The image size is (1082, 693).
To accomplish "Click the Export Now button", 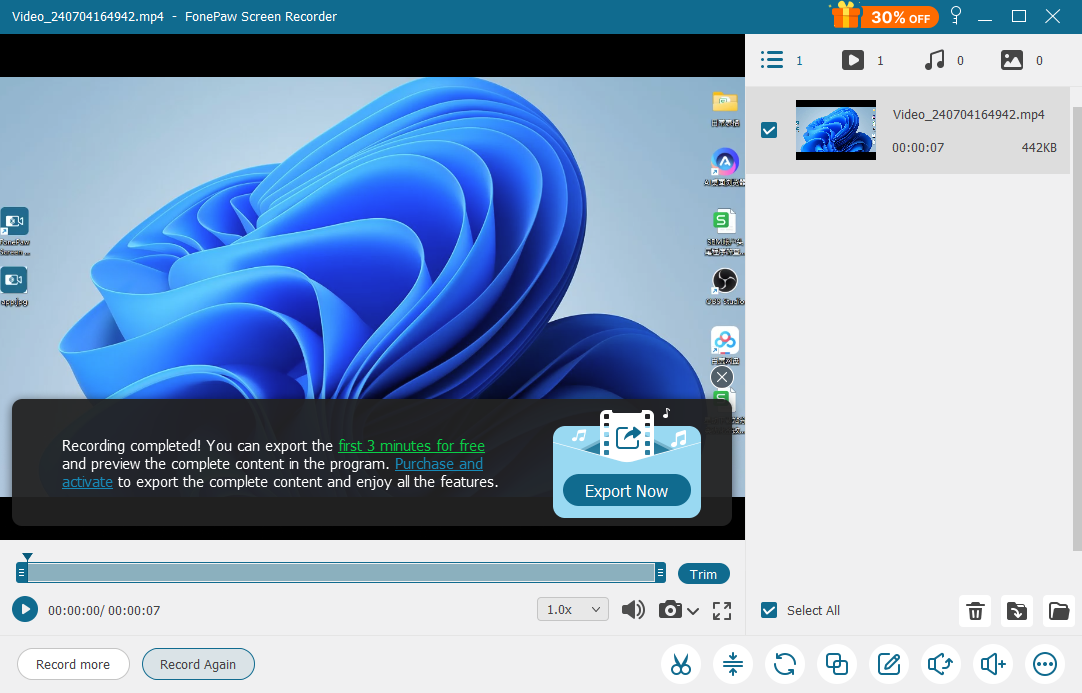I will coord(627,491).
